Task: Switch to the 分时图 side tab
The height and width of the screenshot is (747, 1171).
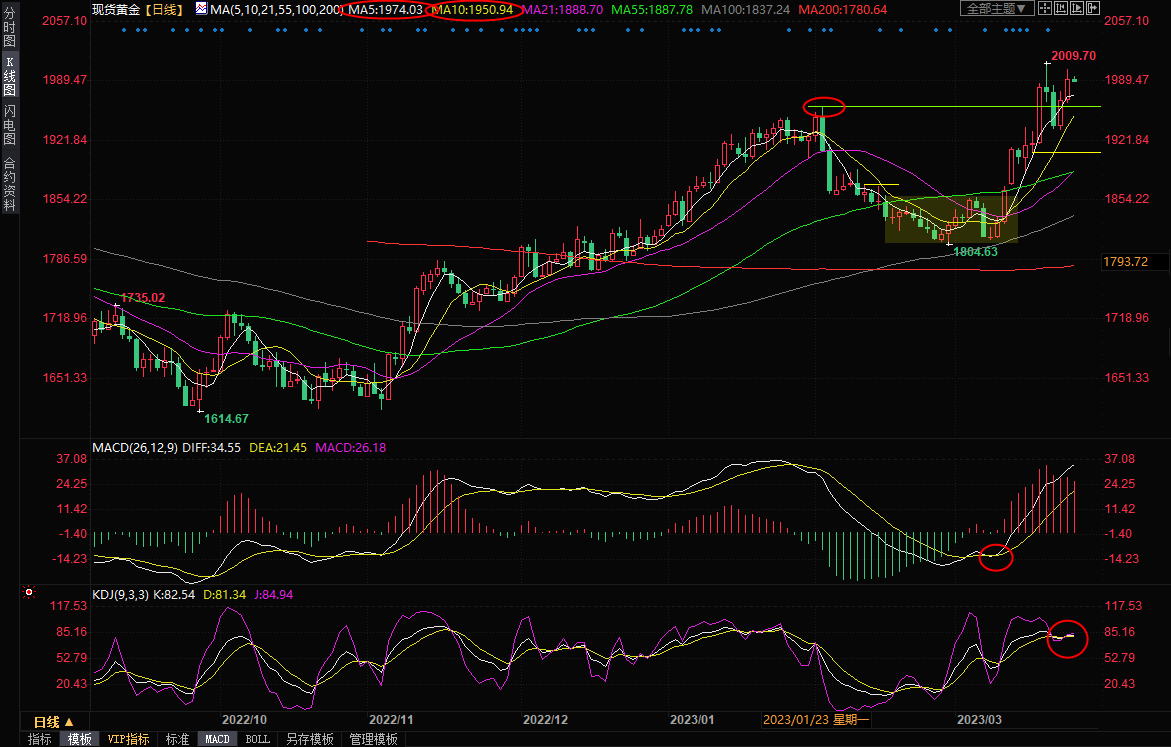Action: [9, 30]
